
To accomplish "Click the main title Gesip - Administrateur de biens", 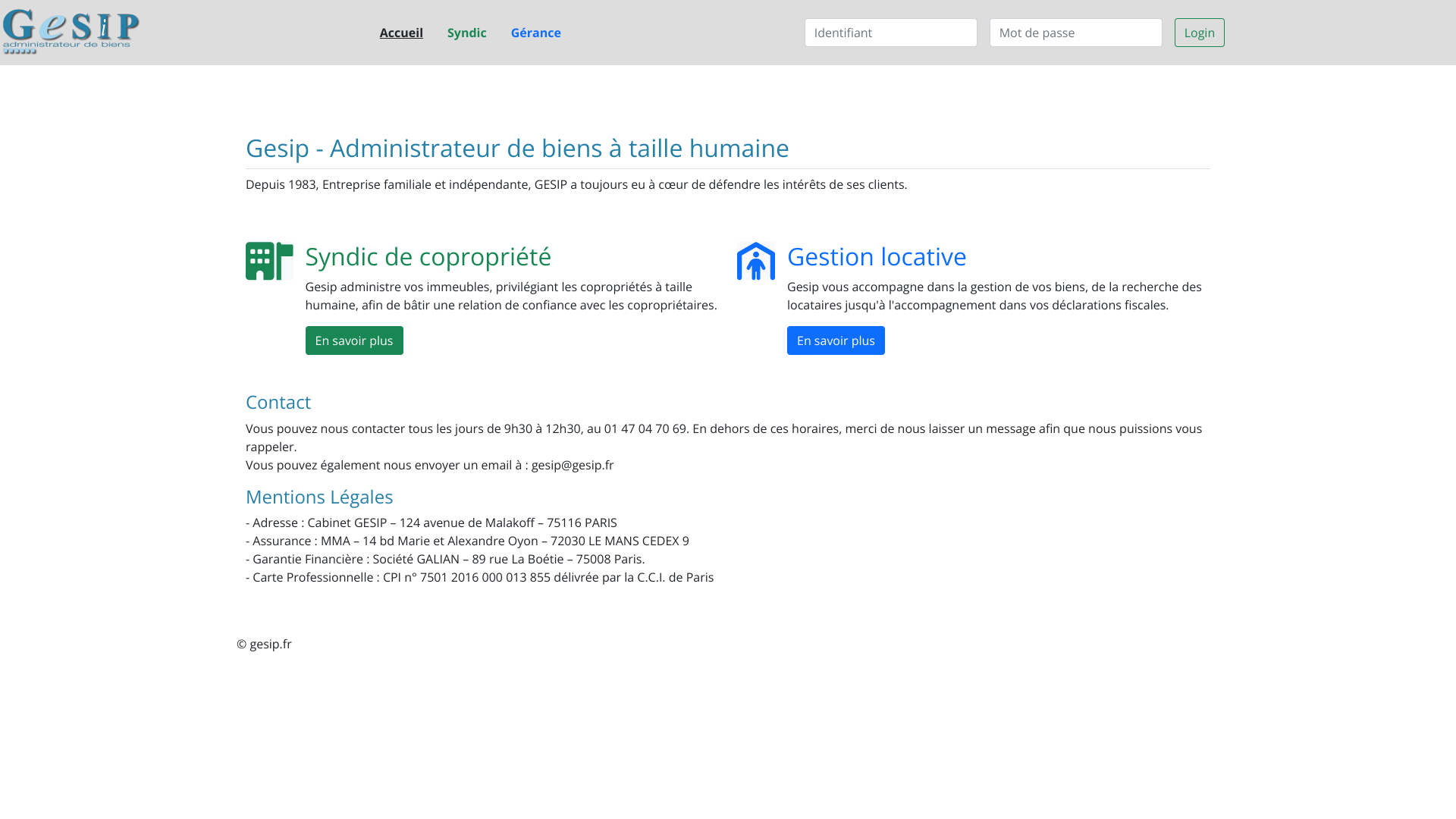I will point(517,148).
